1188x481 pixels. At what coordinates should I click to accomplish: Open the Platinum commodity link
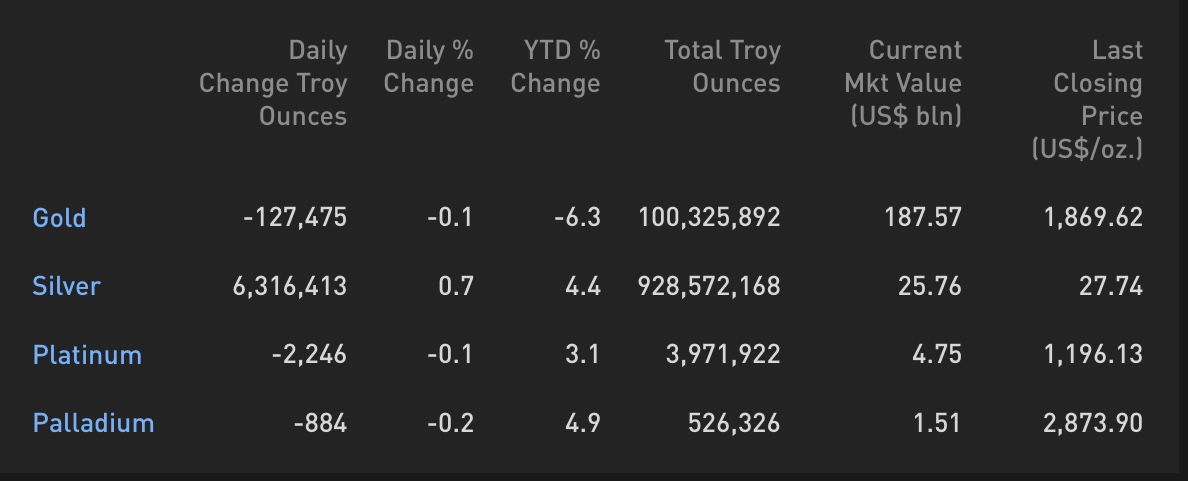coord(87,355)
